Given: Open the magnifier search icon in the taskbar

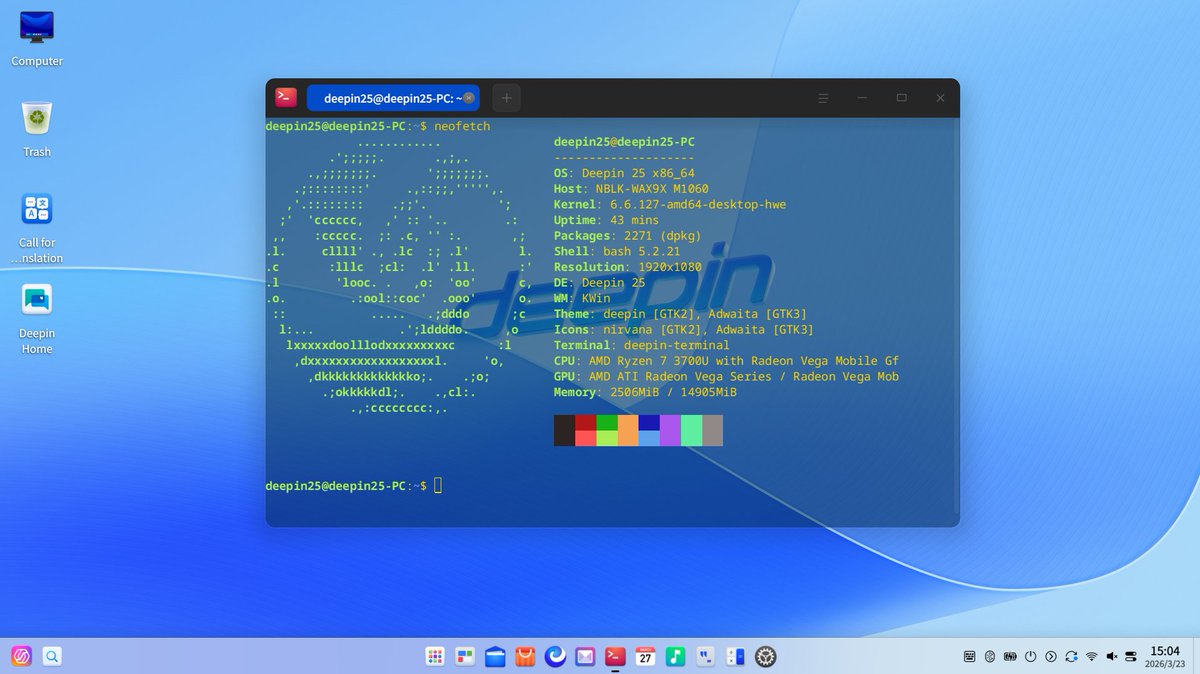Looking at the screenshot, I should [x=52, y=656].
